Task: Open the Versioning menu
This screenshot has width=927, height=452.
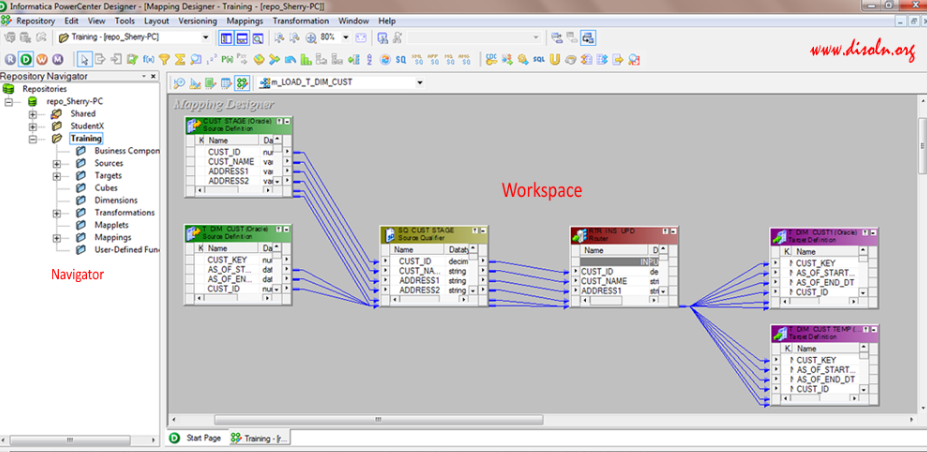Action: (197, 21)
